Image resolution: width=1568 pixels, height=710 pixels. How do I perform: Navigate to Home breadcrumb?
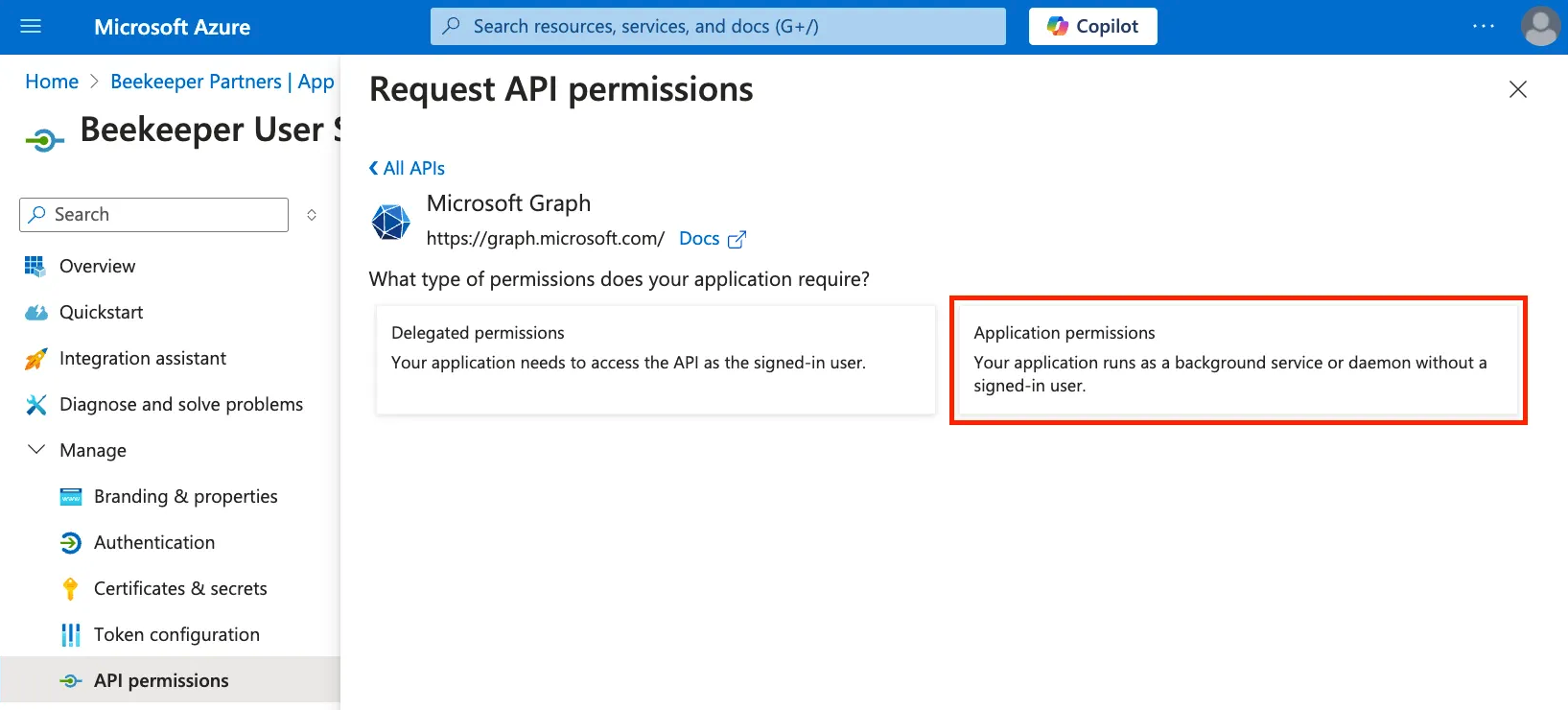(52, 82)
